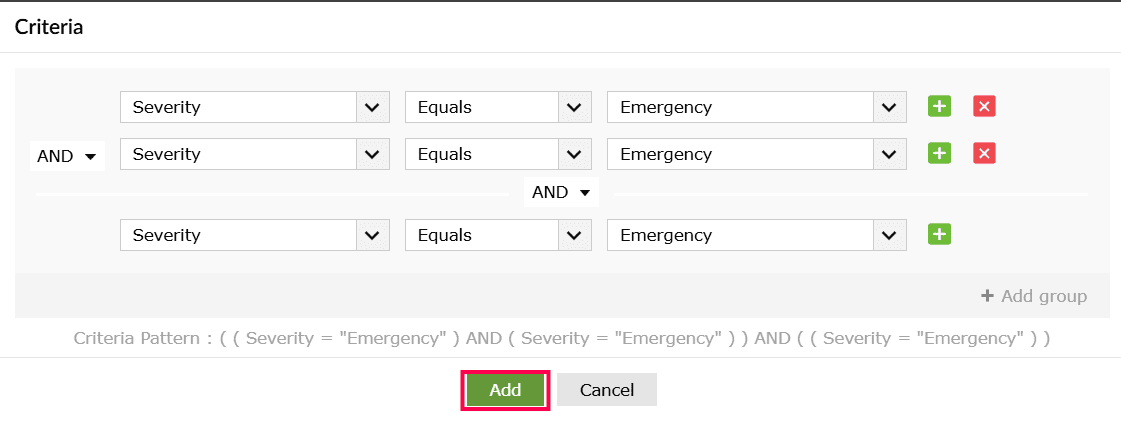Screen dimensions: 1121x421
Task: Delete second criteria row using red X
Action: pos(984,154)
